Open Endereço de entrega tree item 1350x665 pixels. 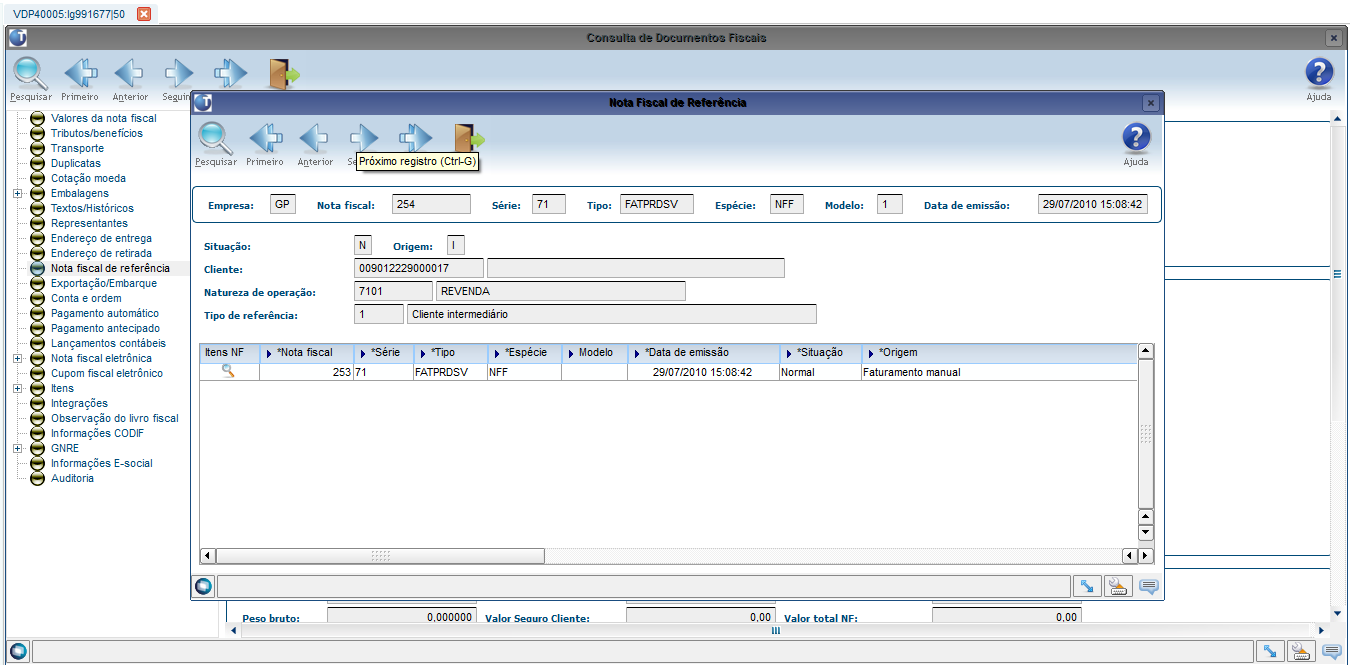101,238
